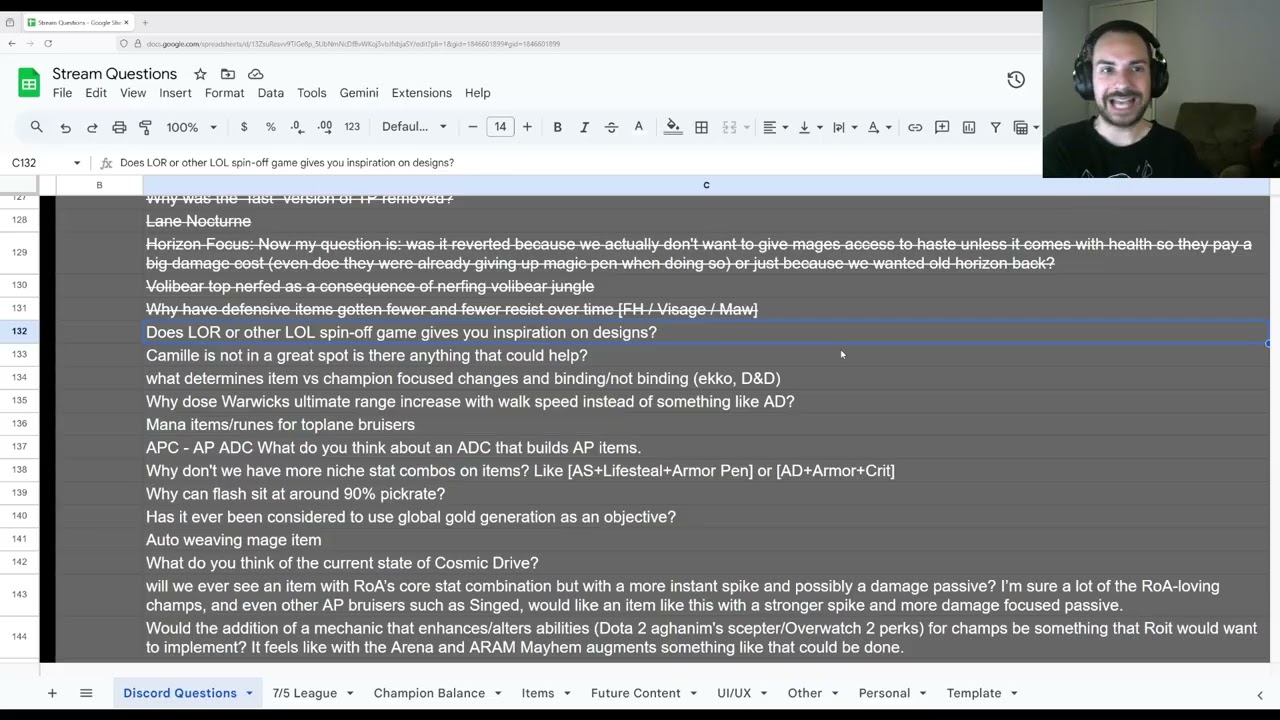1280x720 pixels.
Task: Open table views icon dropdown
Action: [x=1026, y=127]
